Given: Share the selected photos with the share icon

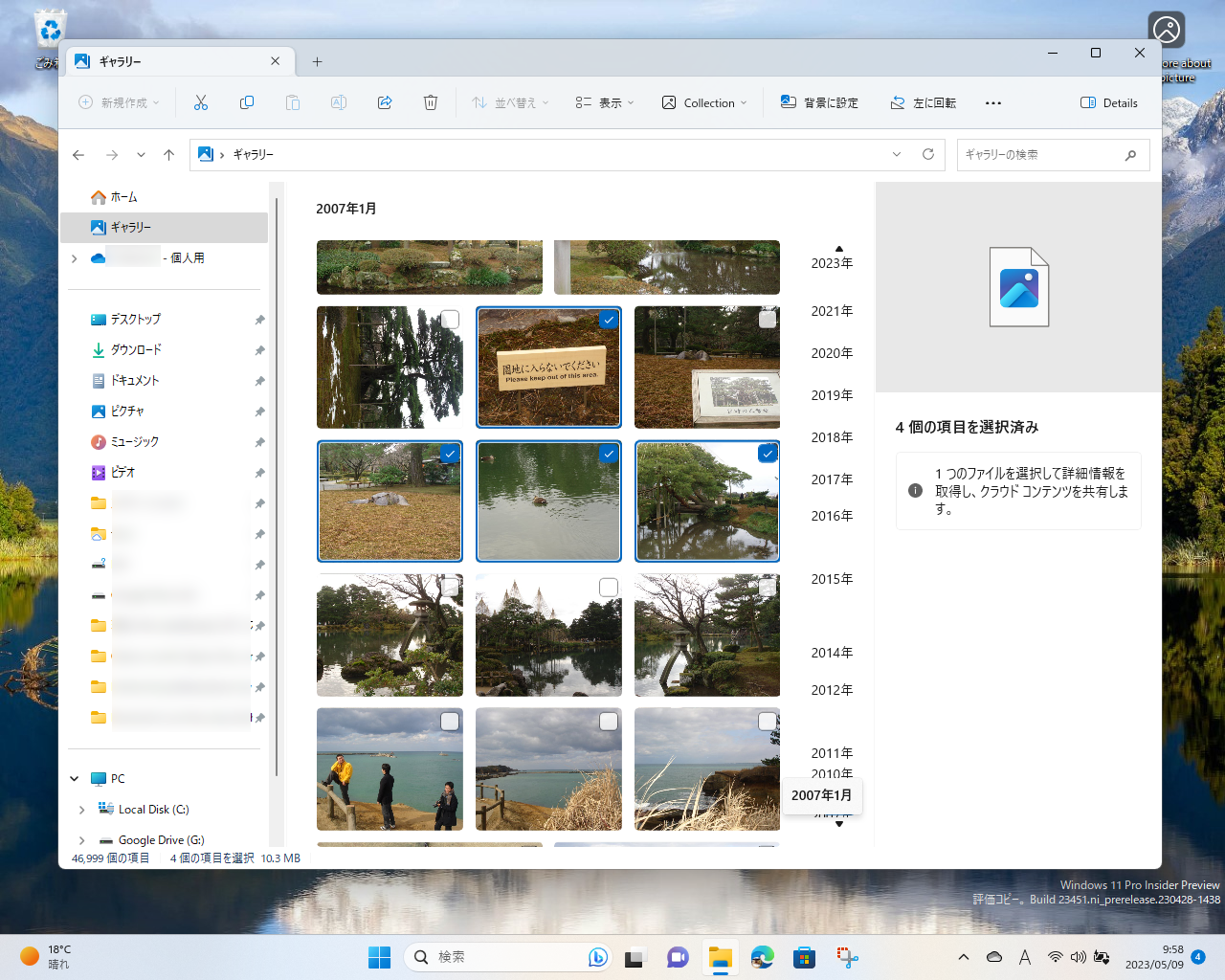Looking at the screenshot, I should [385, 102].
